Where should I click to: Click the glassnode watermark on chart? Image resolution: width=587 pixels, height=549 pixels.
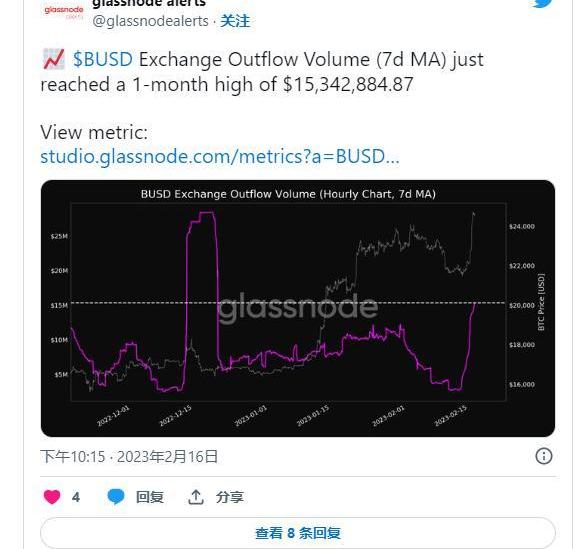click(298, 308)
